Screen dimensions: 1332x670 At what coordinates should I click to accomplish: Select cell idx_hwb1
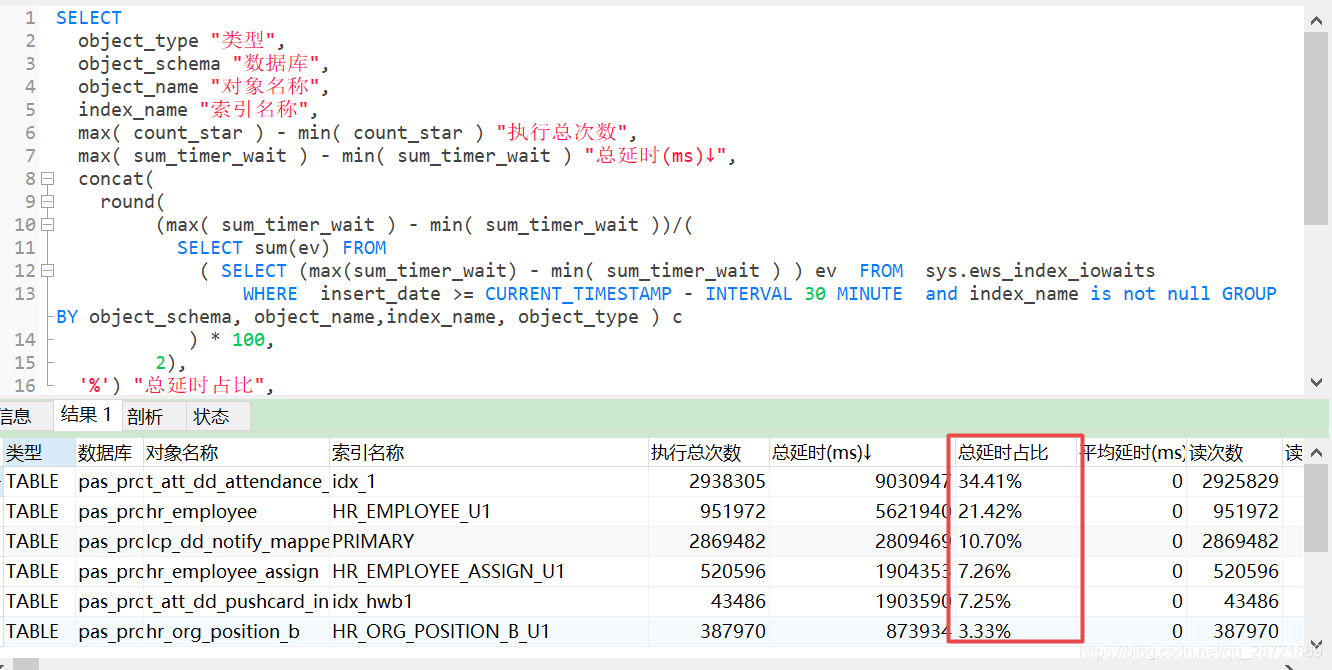coord(489,602)
